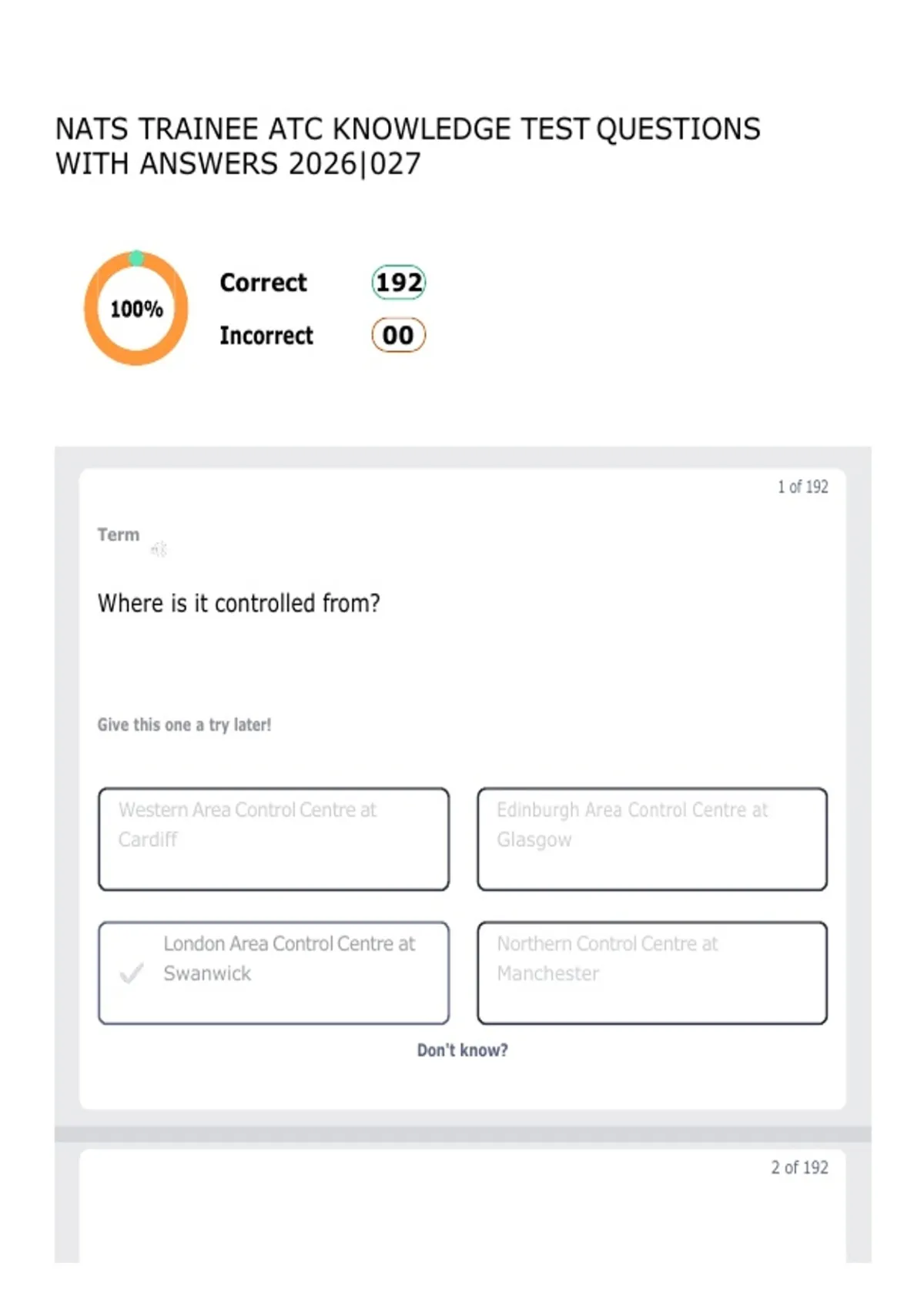
Task: Click the green dot on progress ring
Action: pos(136,258)
